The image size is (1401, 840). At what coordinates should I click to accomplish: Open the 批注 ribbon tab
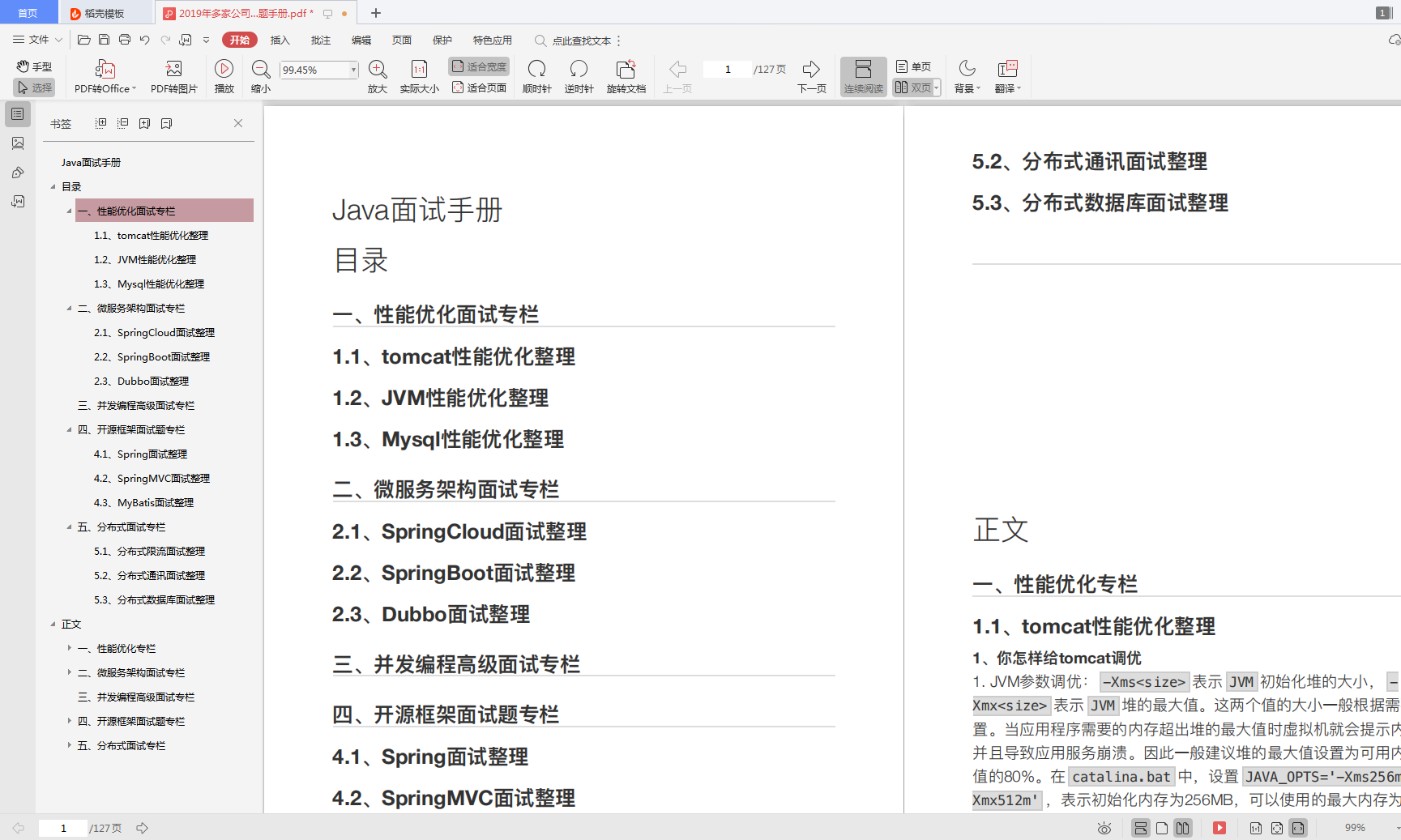tap(321, 40)
